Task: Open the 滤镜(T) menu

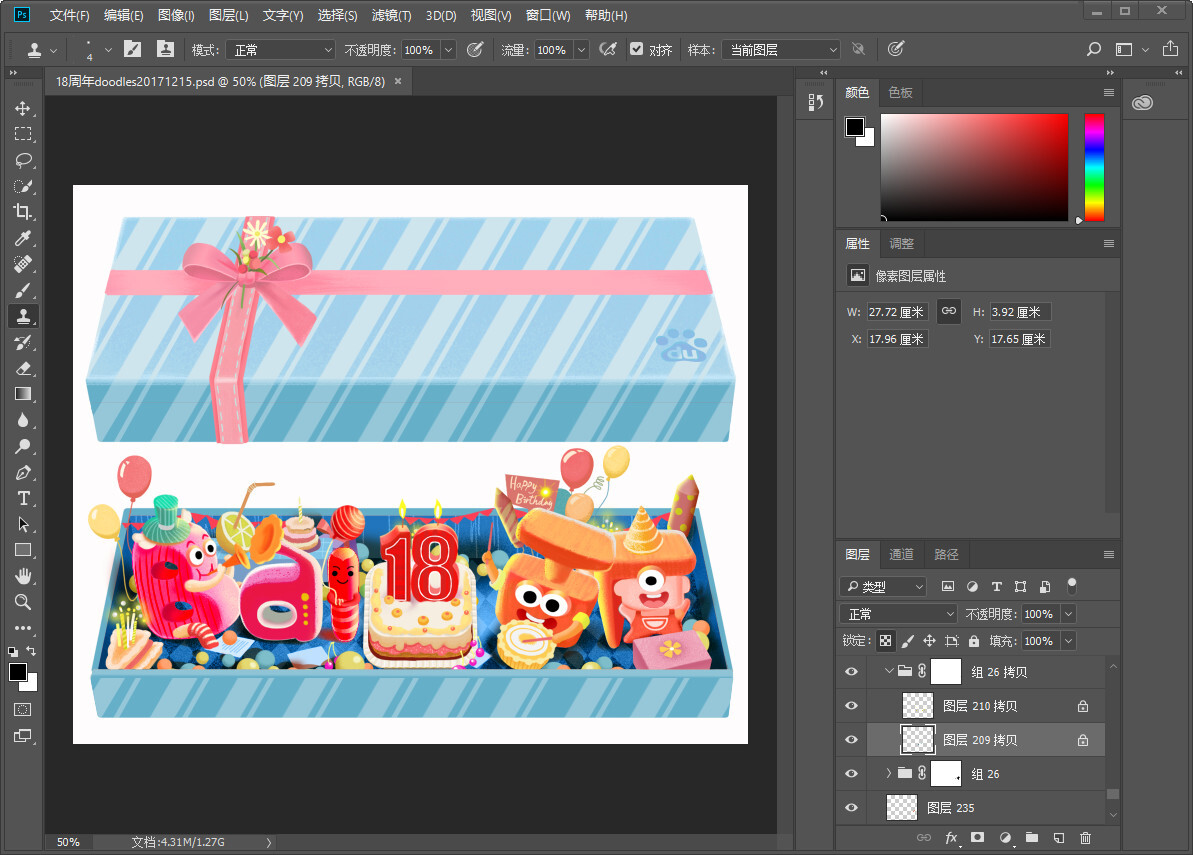Action: (391, 16)
